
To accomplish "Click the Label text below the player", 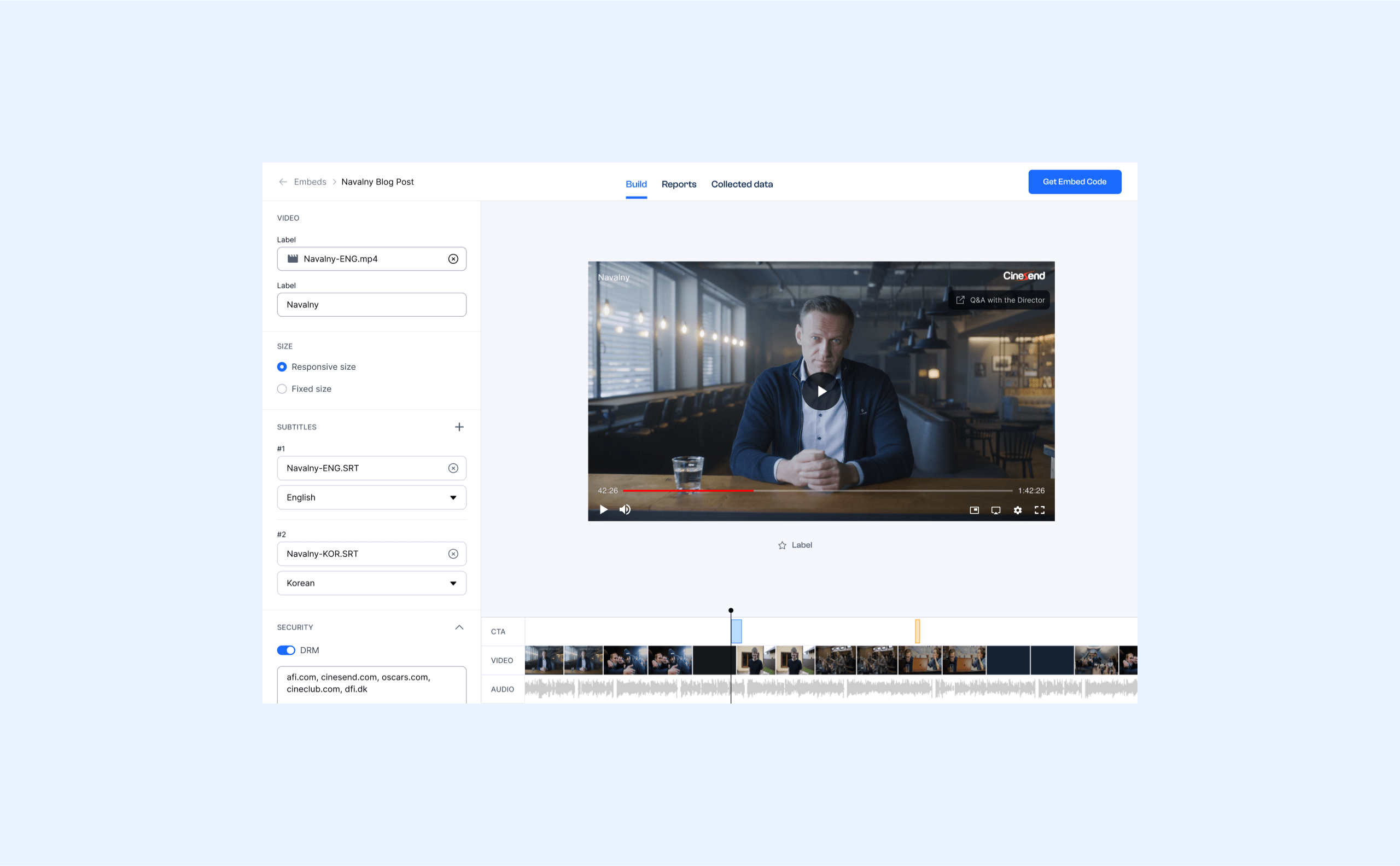I will (802, 545).
